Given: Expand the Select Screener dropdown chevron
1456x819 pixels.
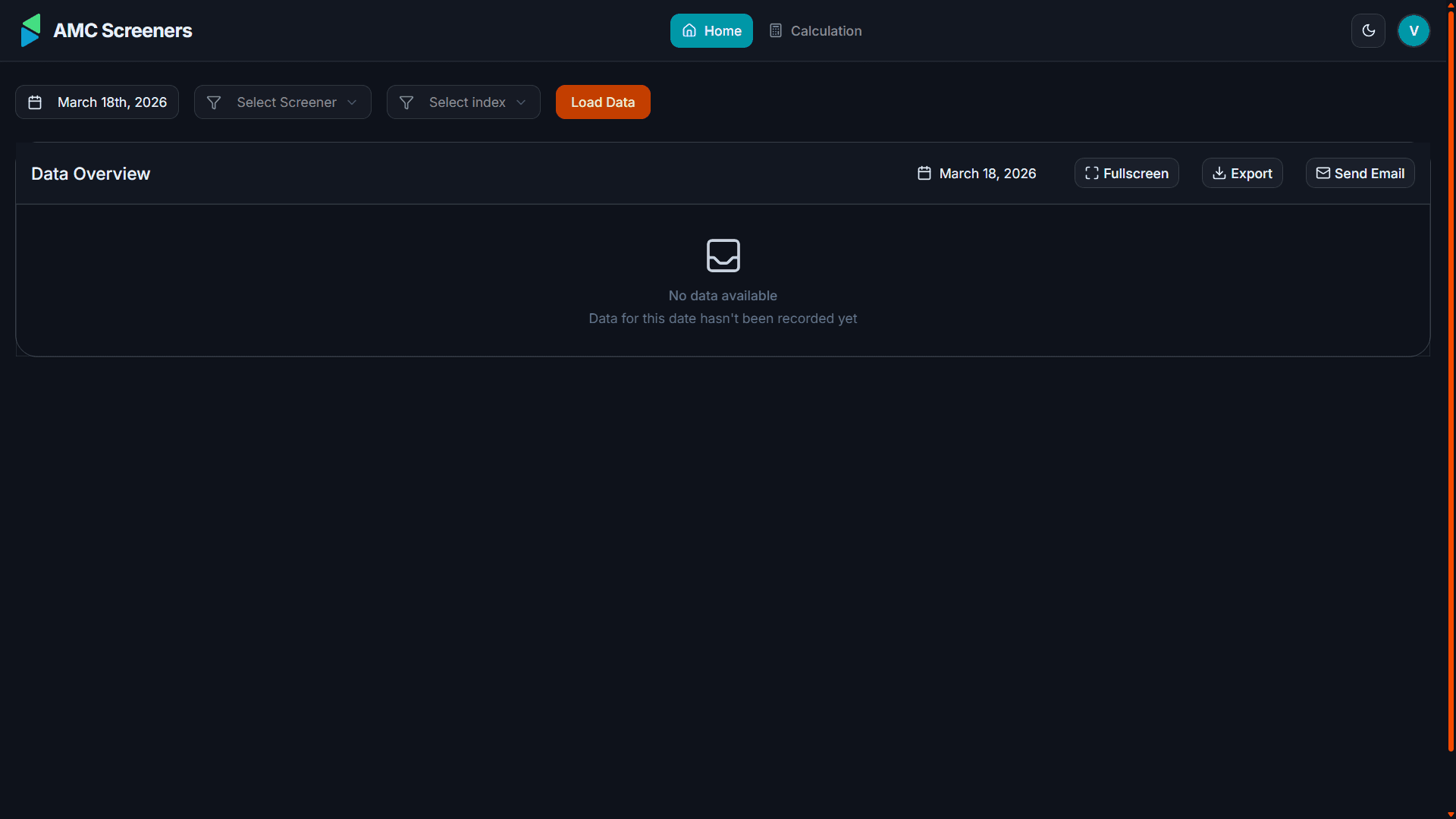Looking at the screenshot, I should 352,102.
